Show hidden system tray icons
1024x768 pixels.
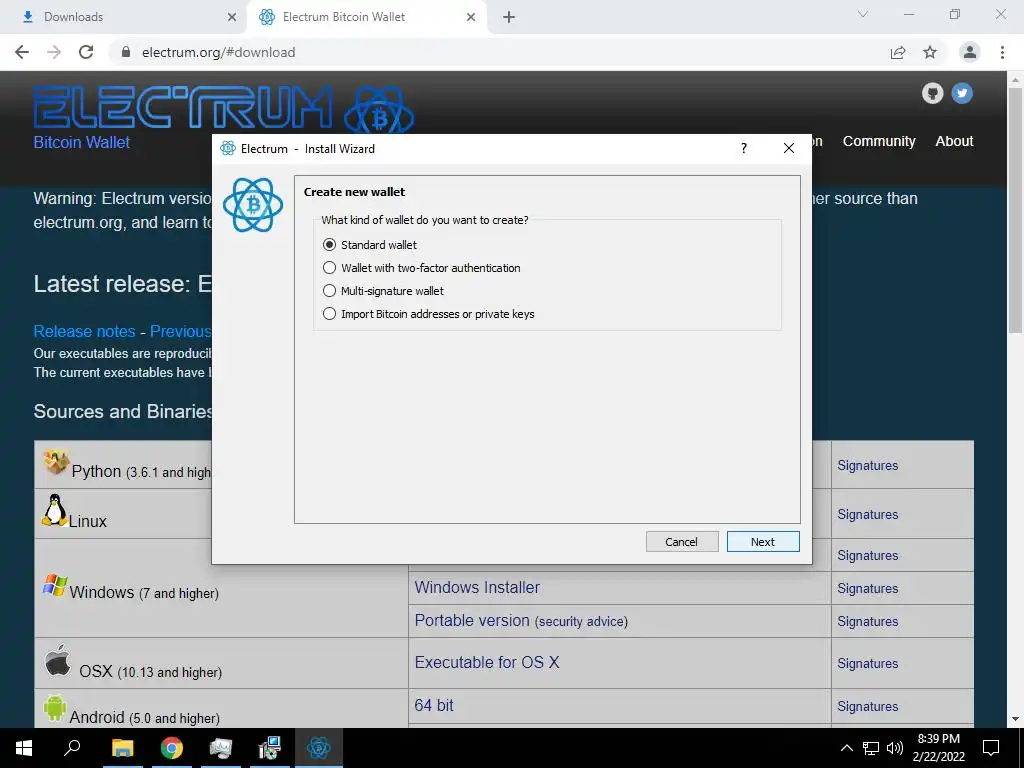coord(846,748)
